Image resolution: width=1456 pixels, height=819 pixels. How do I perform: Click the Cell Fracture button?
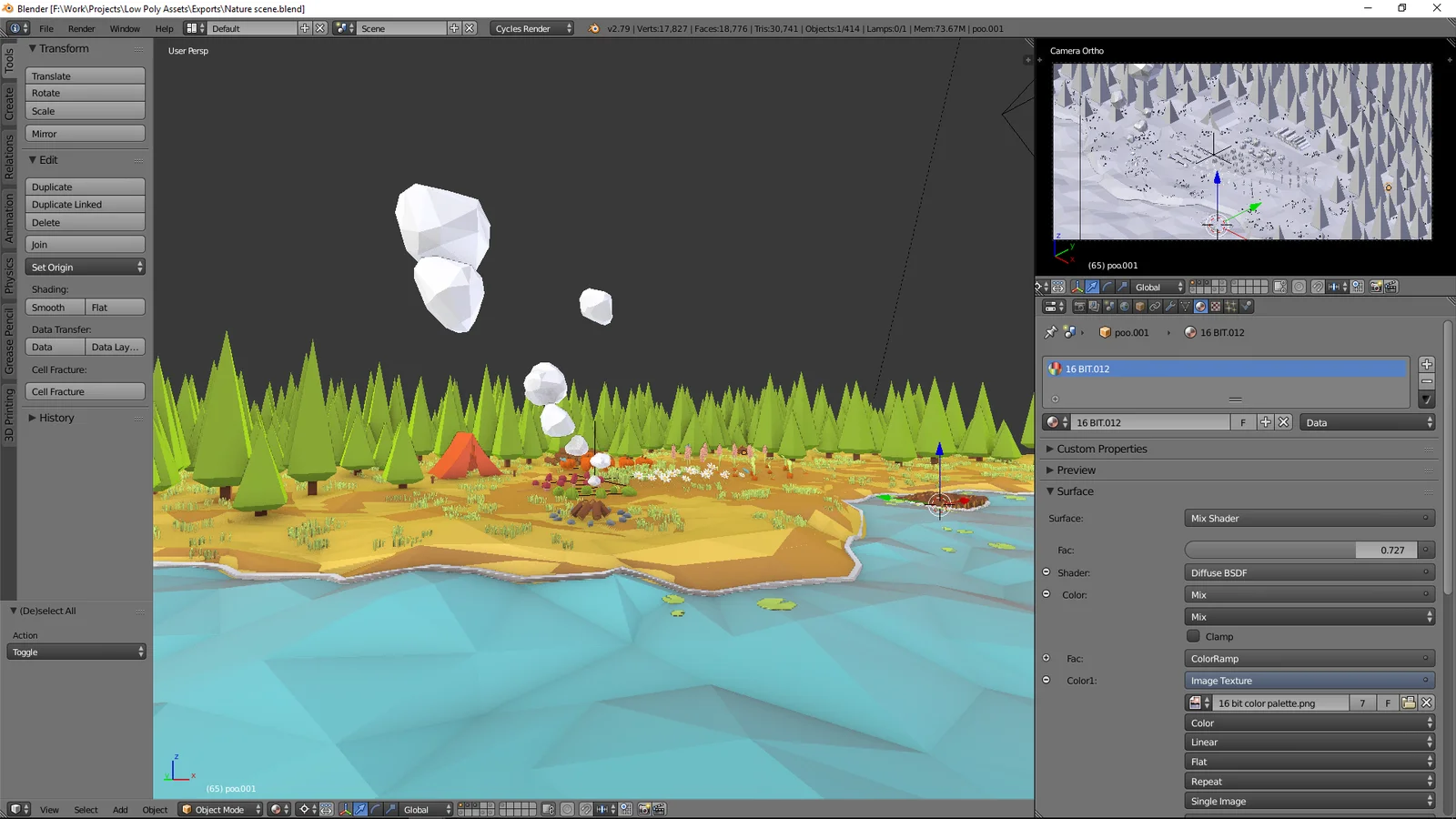(x=85, y=391)
